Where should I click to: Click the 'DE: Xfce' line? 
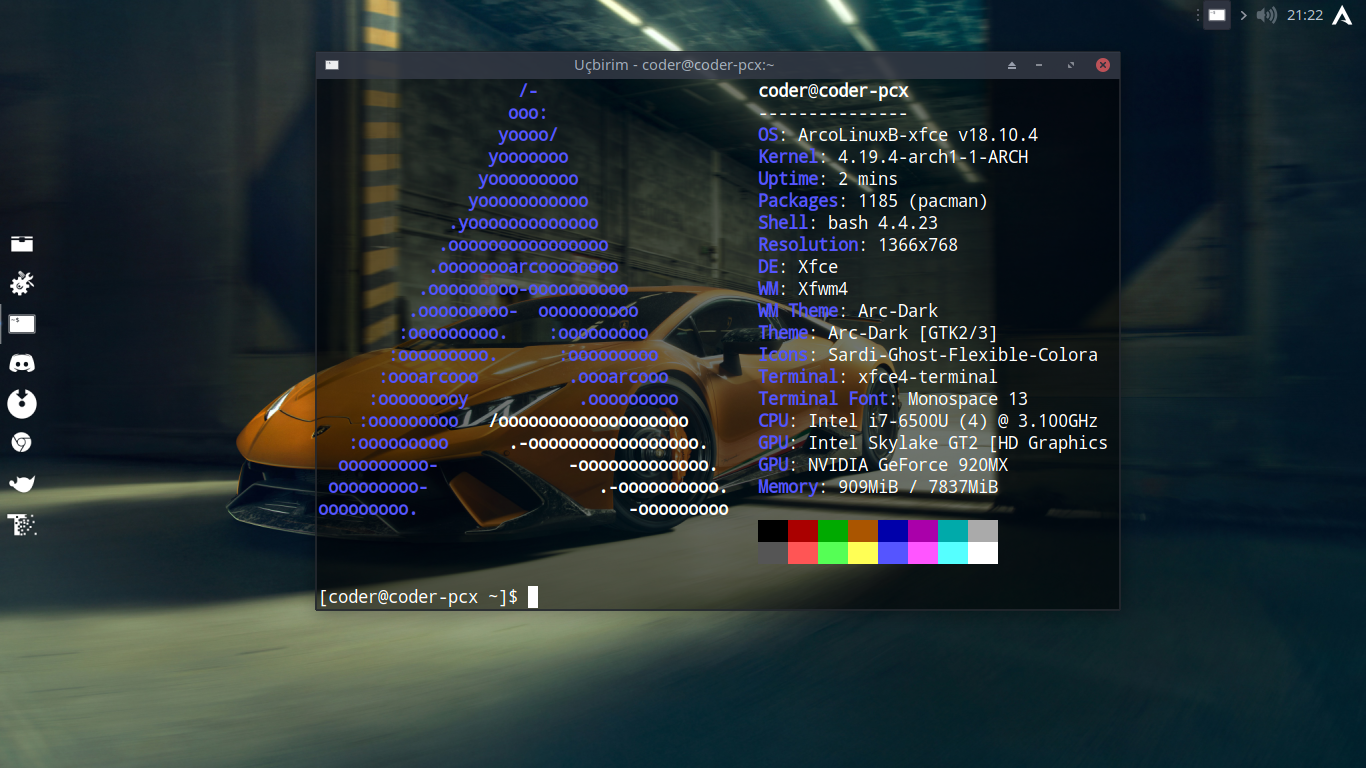coord(798,267)
